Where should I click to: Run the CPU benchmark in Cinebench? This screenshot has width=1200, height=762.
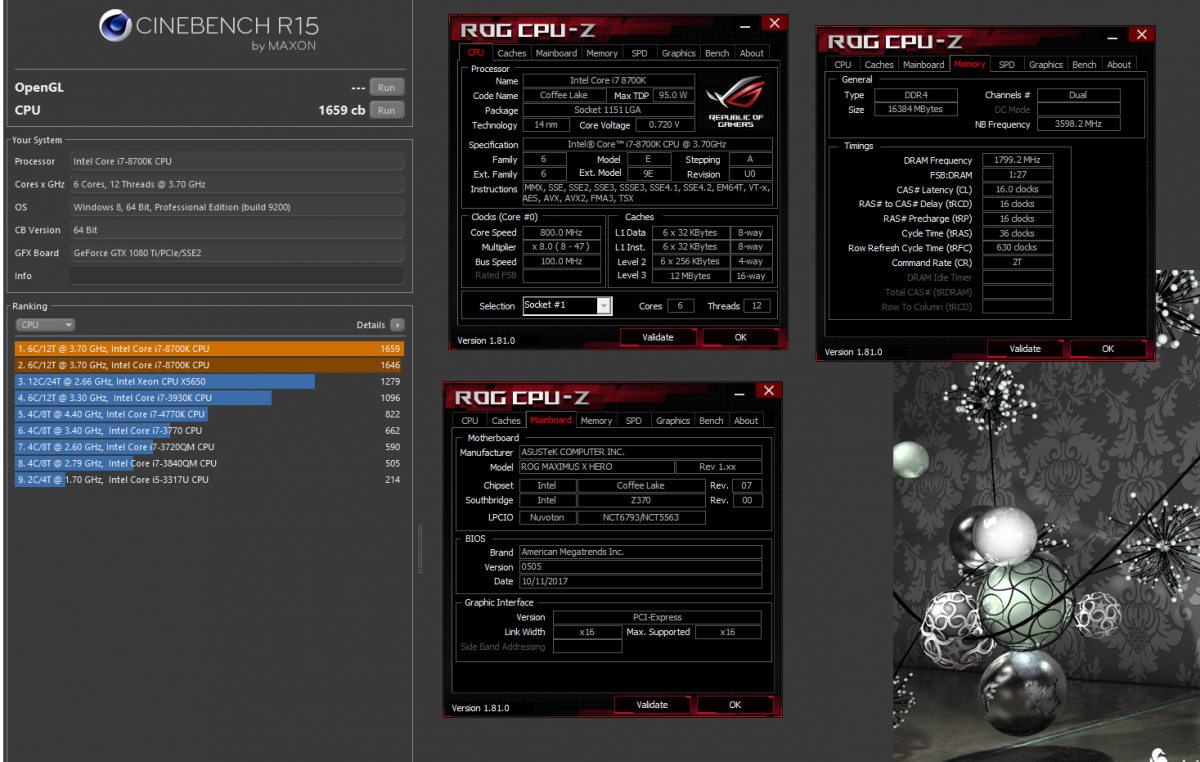[x=386, y=110]
